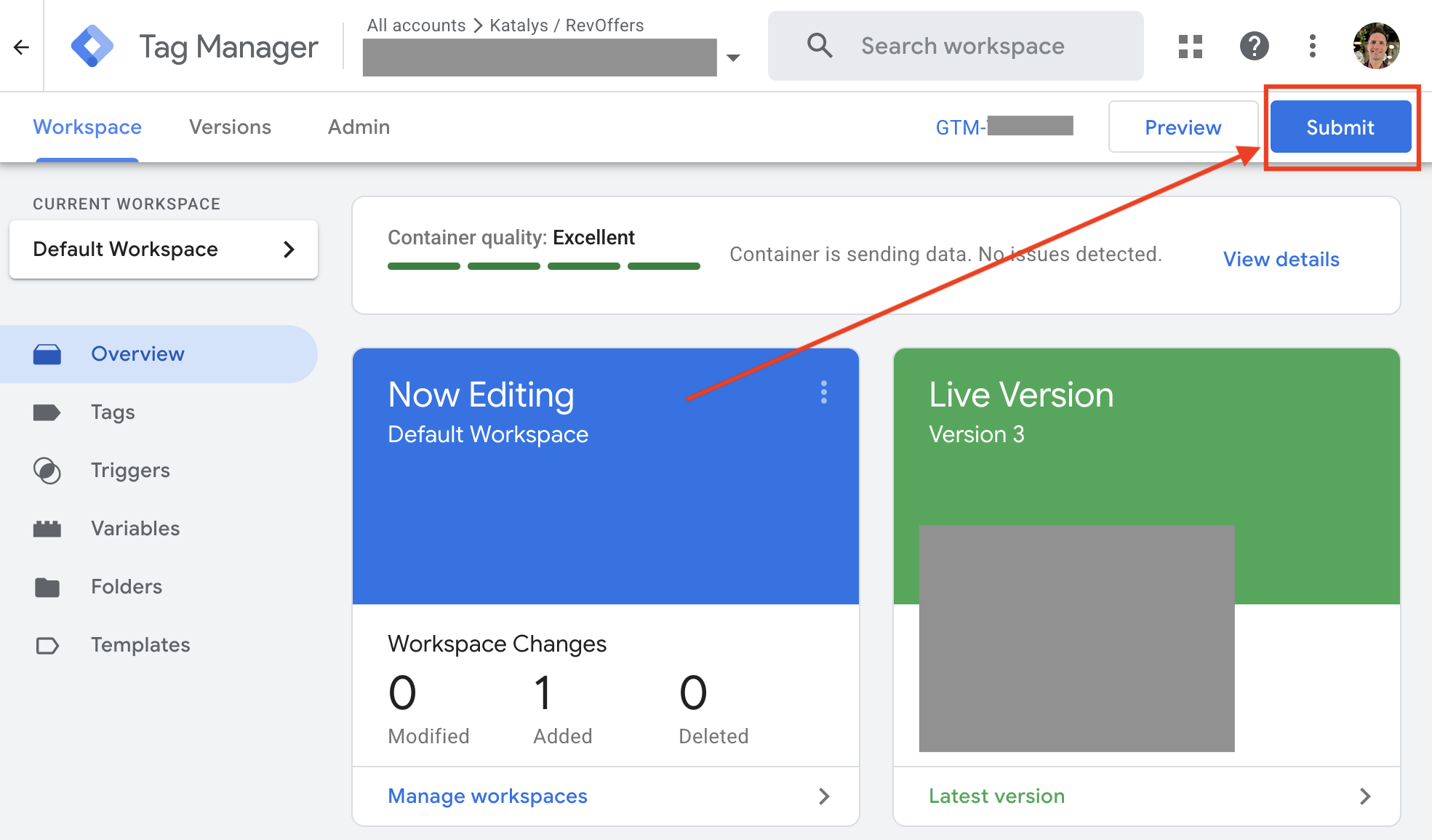Click the Submit button

1340,127
